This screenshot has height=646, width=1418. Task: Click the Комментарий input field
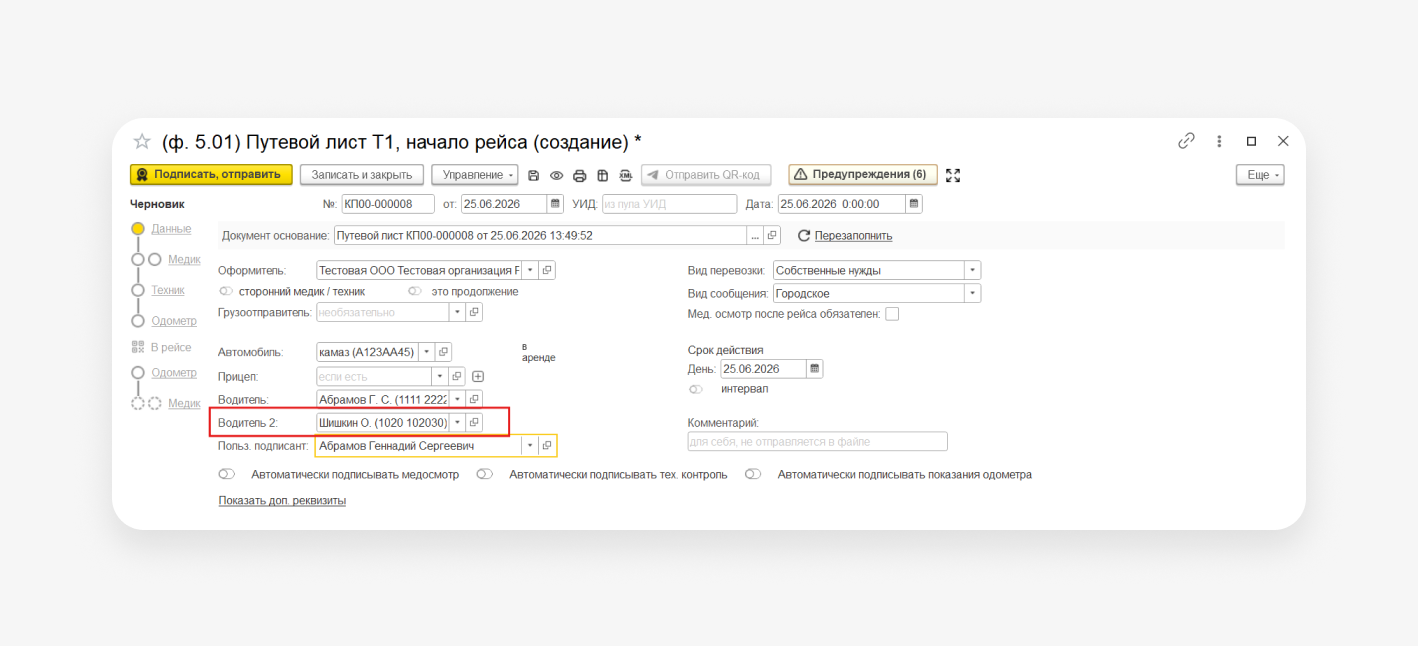pos(817,442)
